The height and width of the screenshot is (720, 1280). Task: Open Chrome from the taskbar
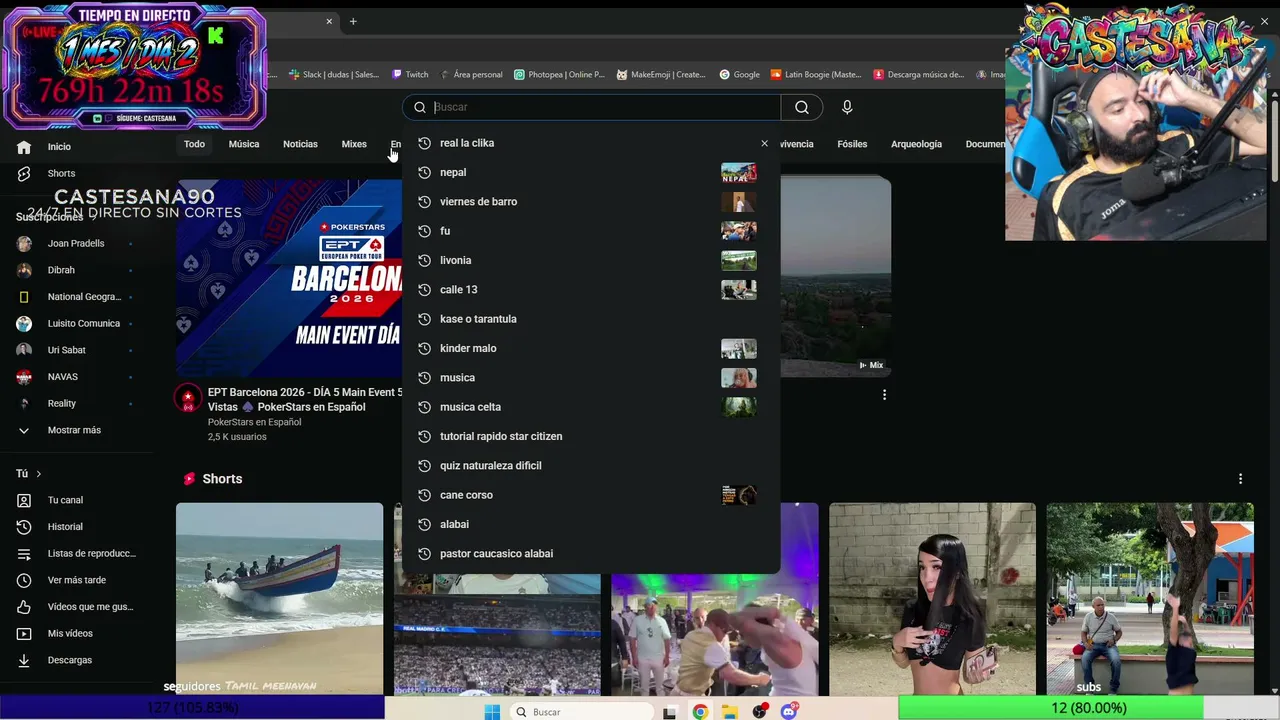coord(700,712)
